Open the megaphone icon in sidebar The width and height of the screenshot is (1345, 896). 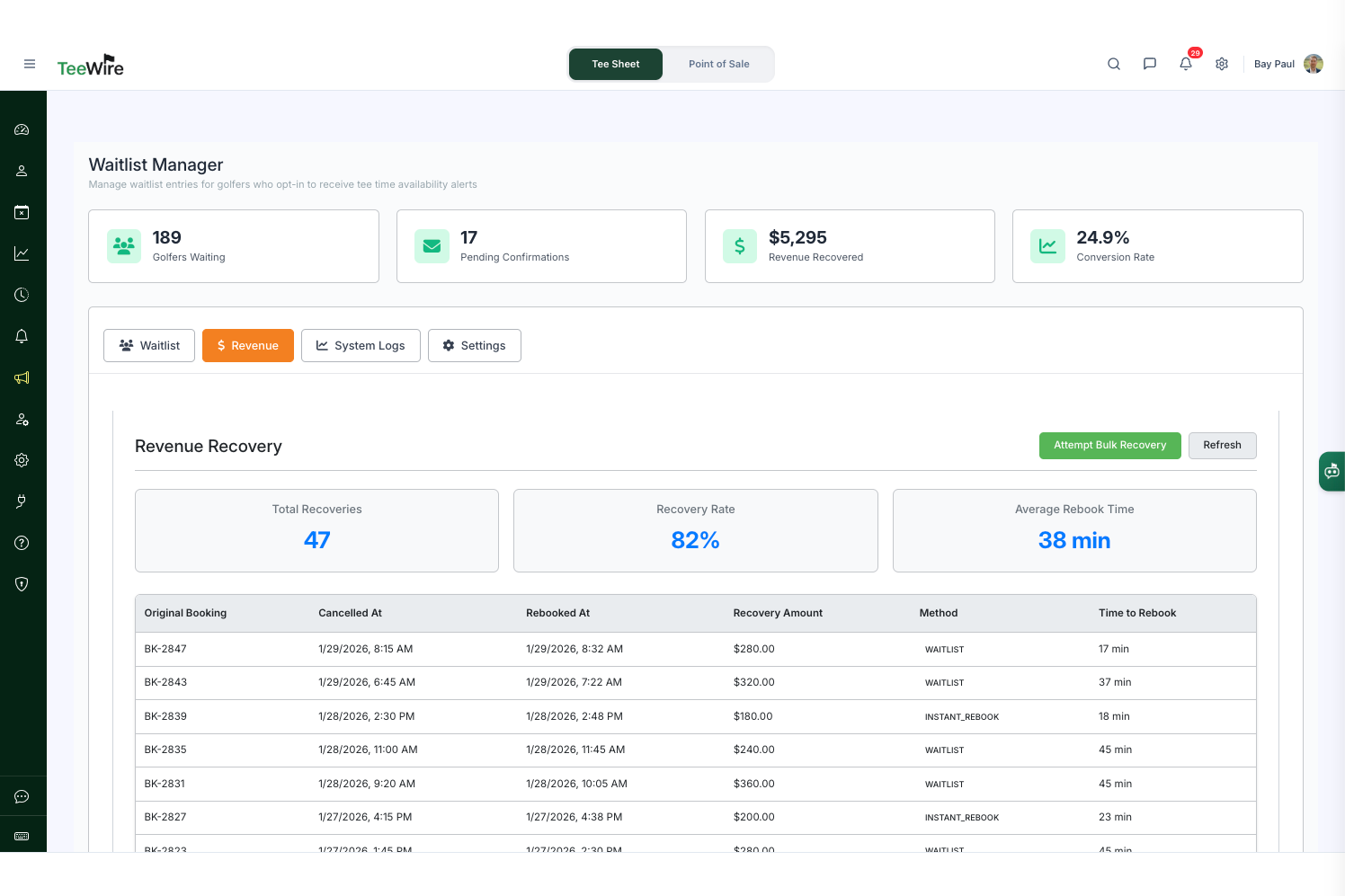[22, 377]
